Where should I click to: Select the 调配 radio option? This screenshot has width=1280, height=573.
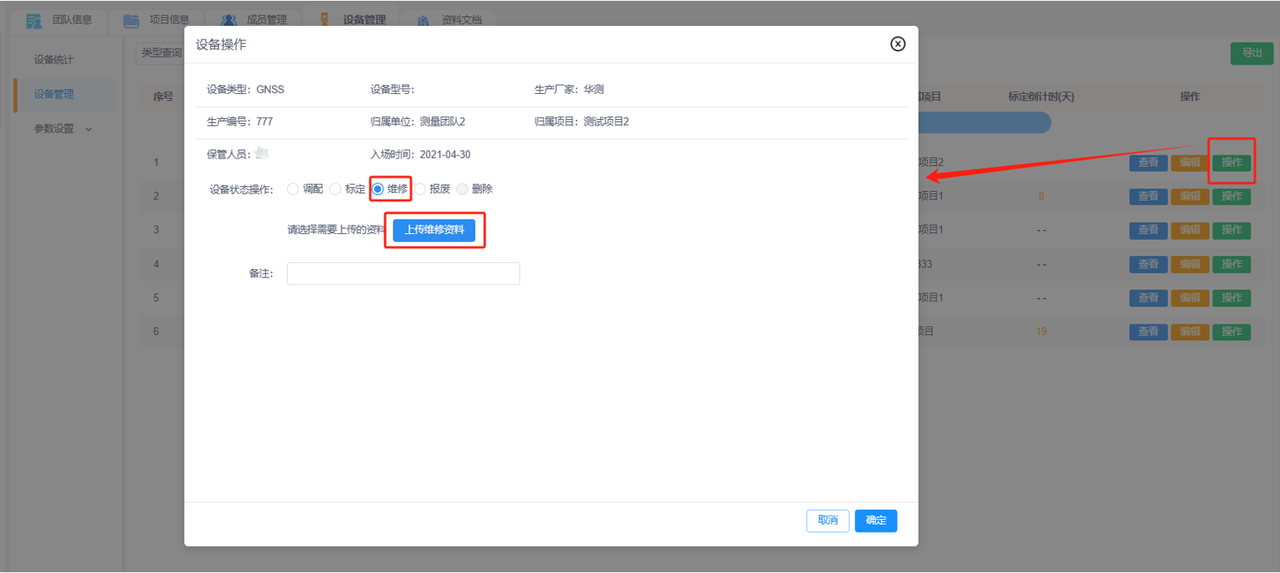[293, 189]
